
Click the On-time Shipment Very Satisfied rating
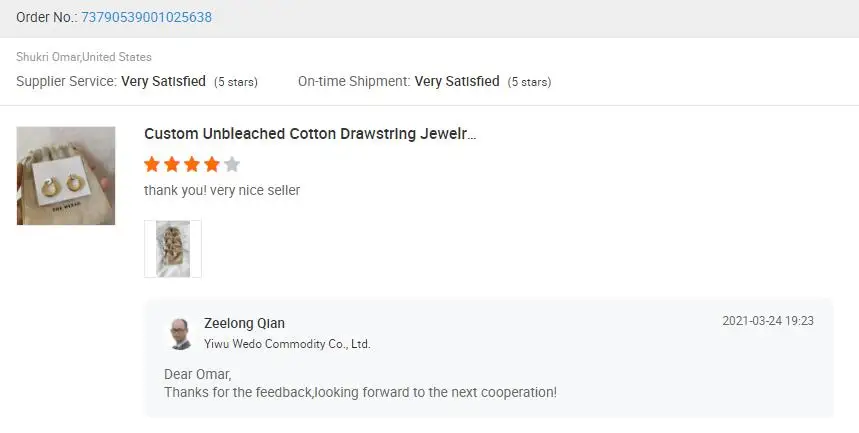[x=457, y=81]
